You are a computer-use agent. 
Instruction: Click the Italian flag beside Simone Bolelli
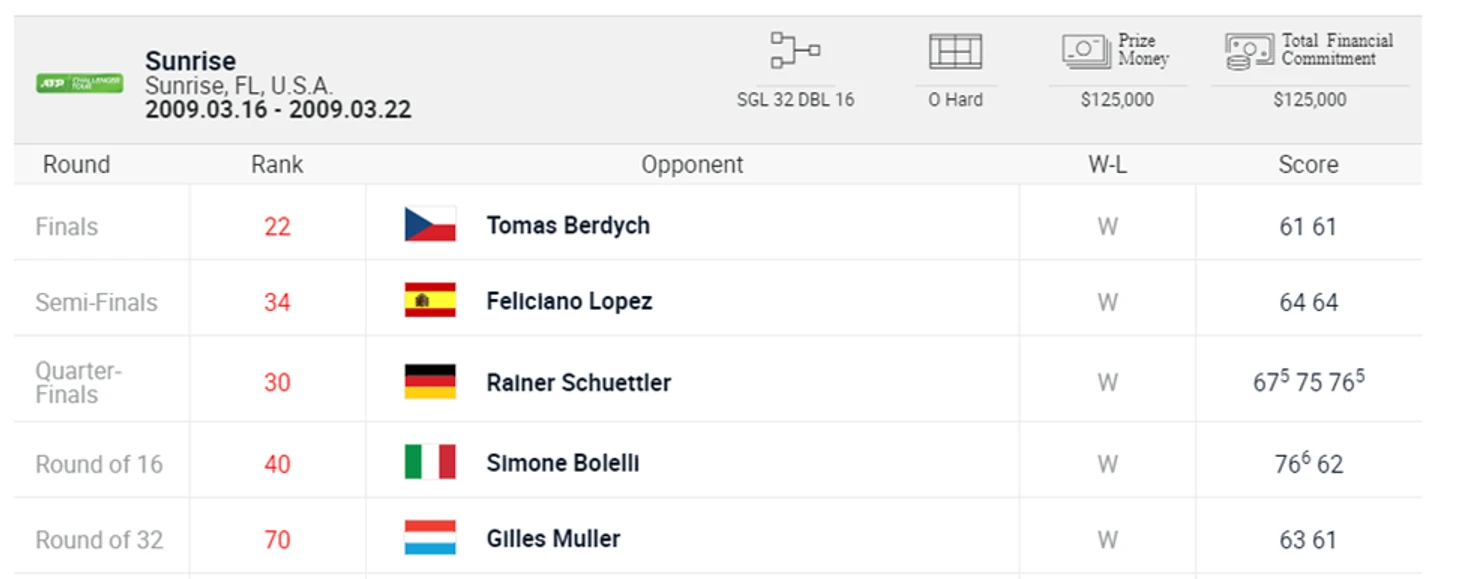430,462
